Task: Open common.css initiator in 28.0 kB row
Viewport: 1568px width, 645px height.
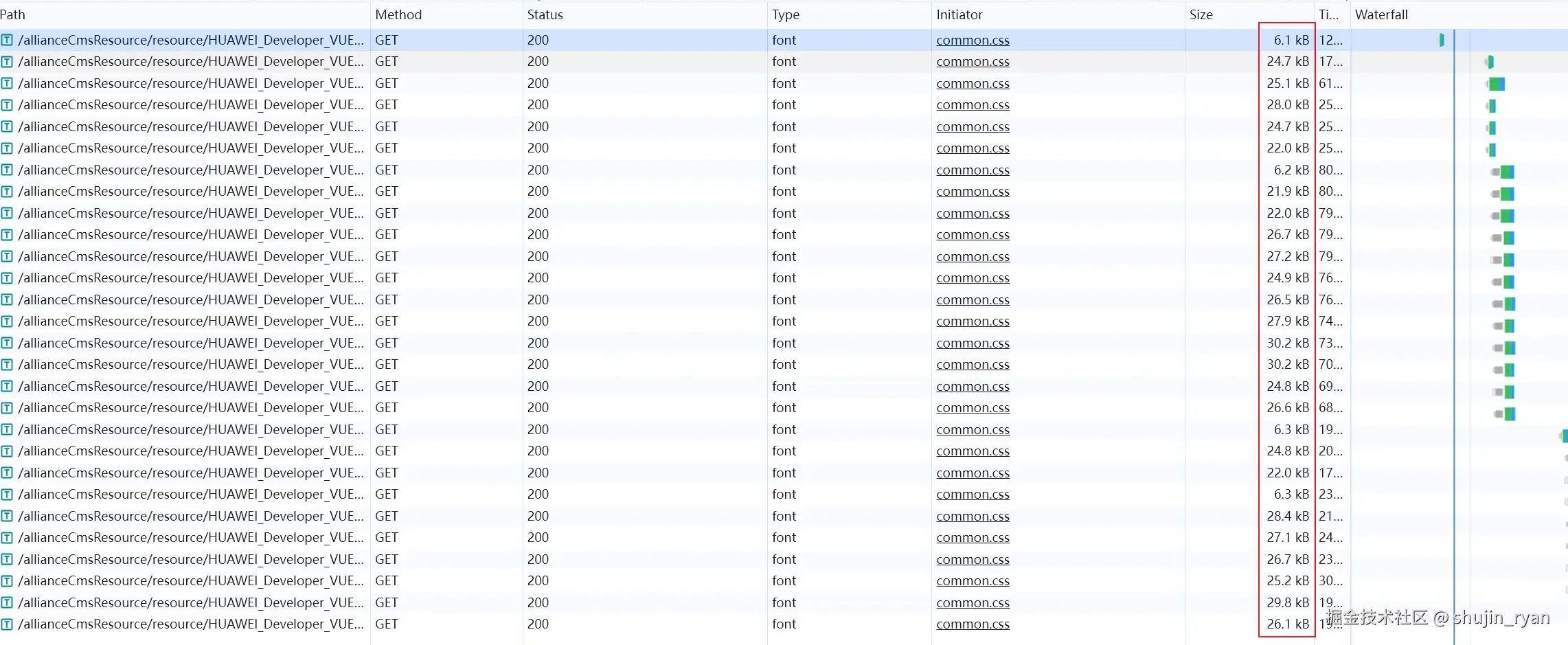Action: [x=973, y=105]
